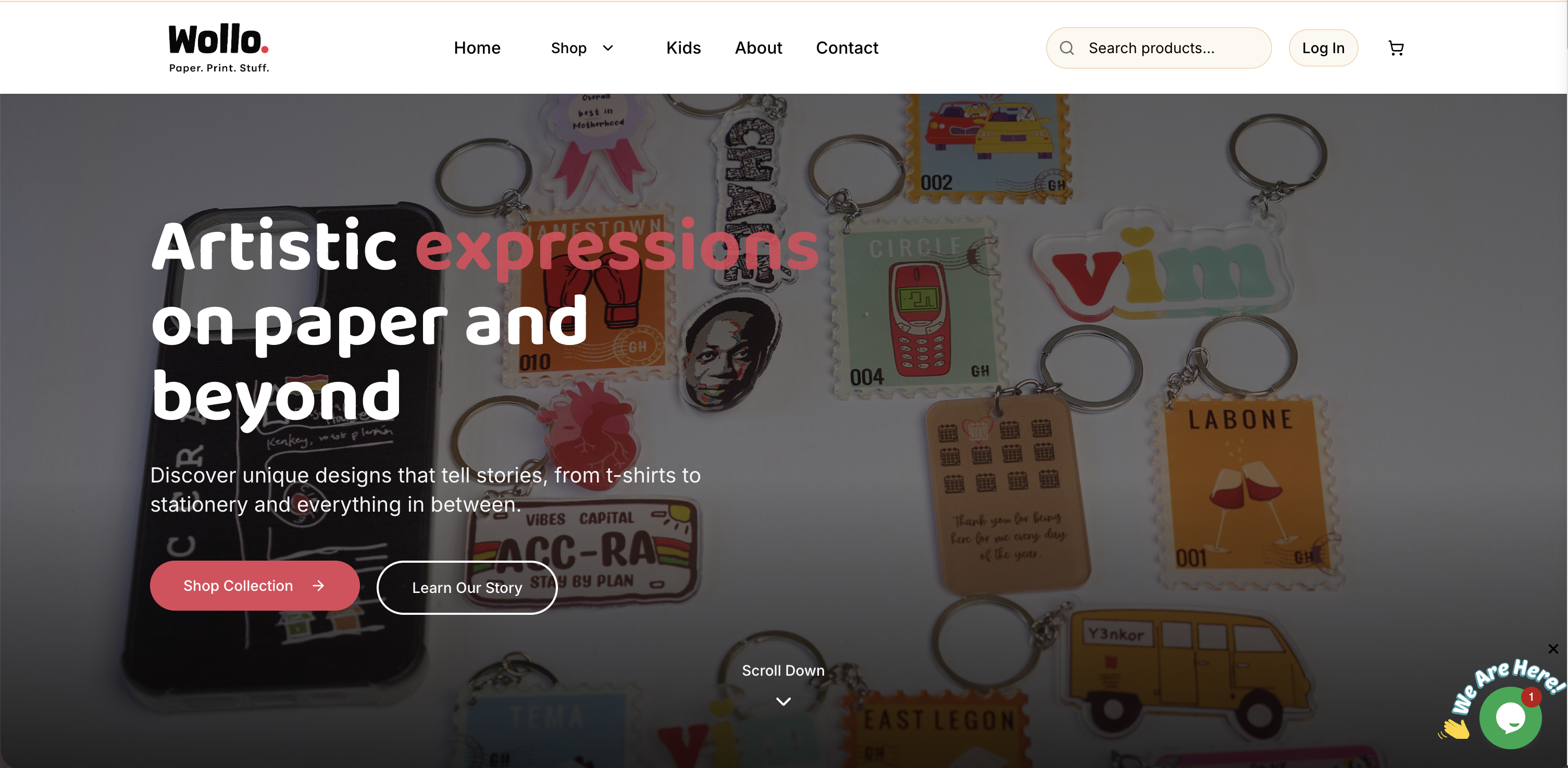Dismiss the We Are Here chat popup
This screenshot has width=1568, height=768.
(1553, 649)
